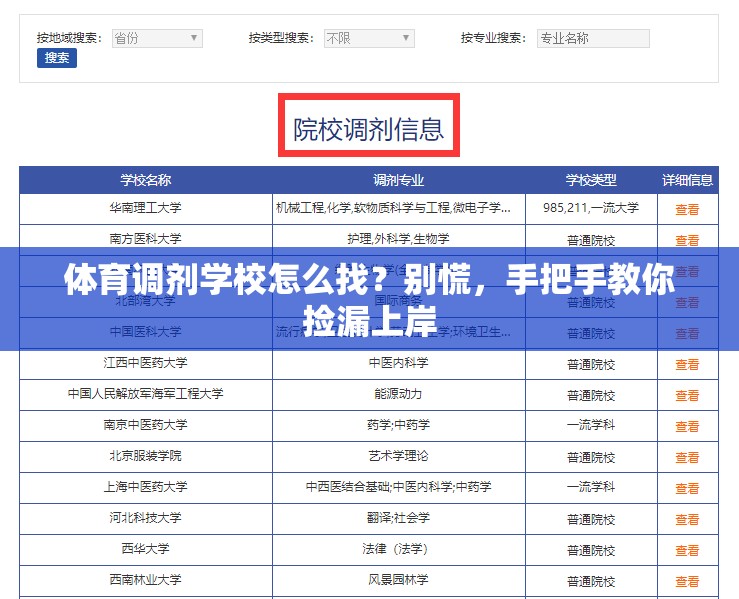Click 查看 in the 西南林业大学 row
This screenshot has height=599, width=739.
(x=687, y=582)
